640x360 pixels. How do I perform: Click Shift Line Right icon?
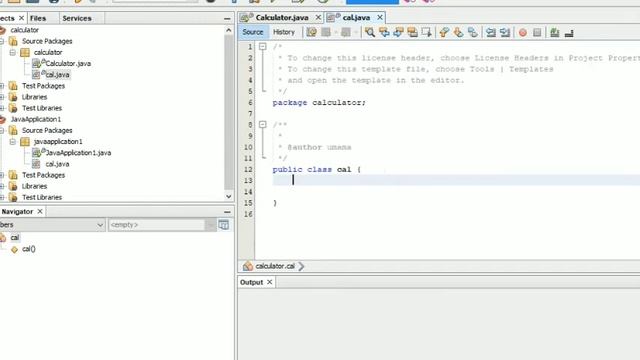tap(505, 32)
